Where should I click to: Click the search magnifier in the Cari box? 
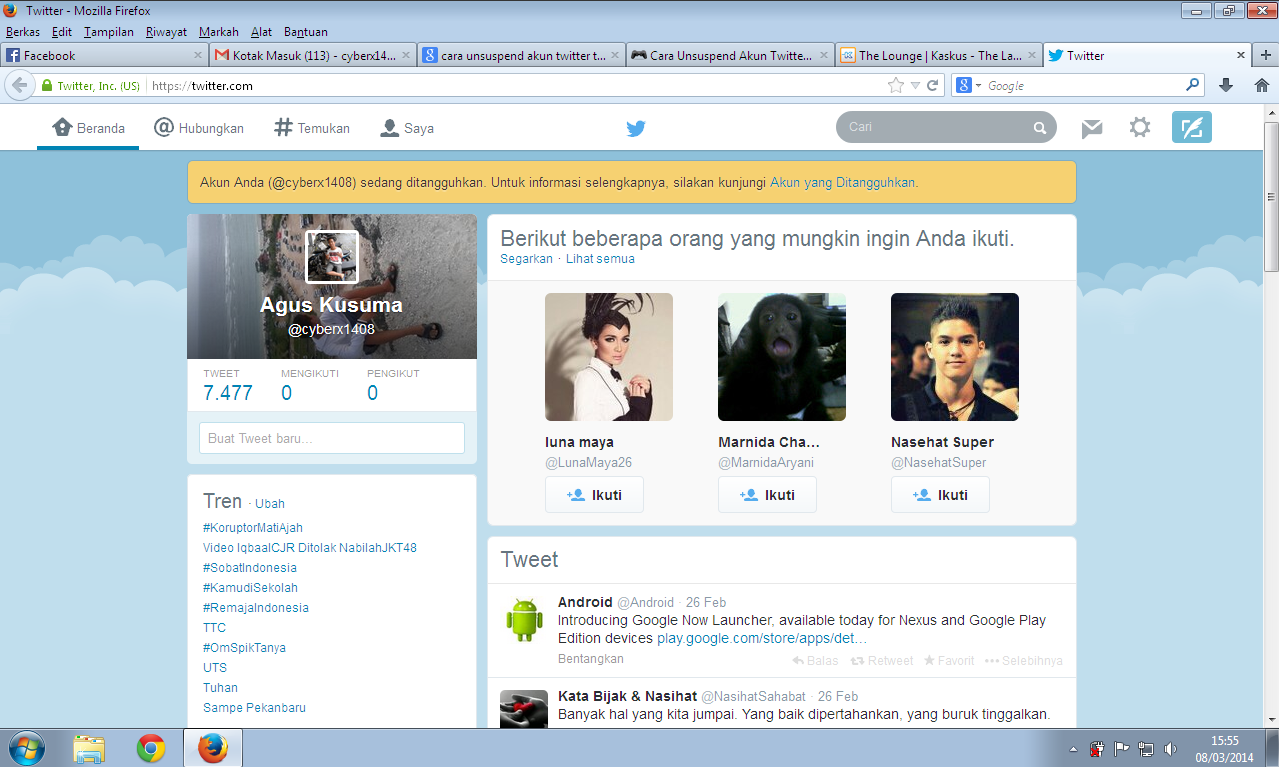[x=1040, y=128]
